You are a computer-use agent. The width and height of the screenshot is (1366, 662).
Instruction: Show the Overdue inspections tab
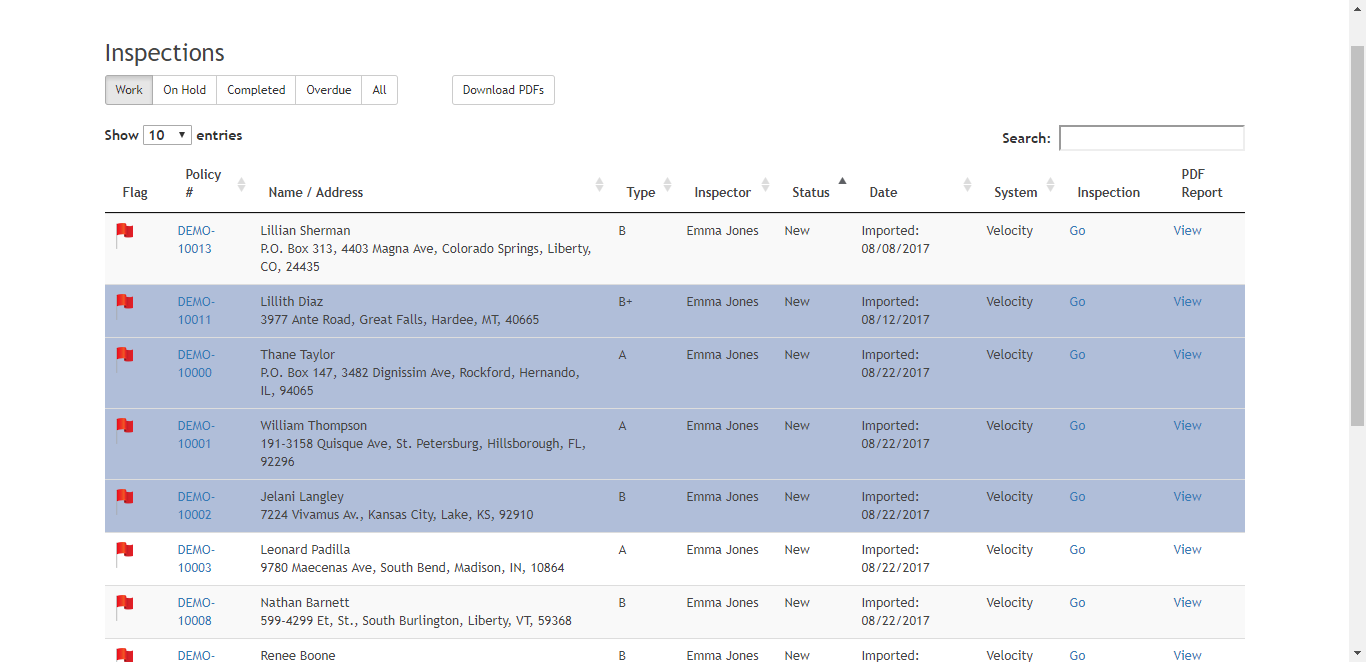pos(328,90)
